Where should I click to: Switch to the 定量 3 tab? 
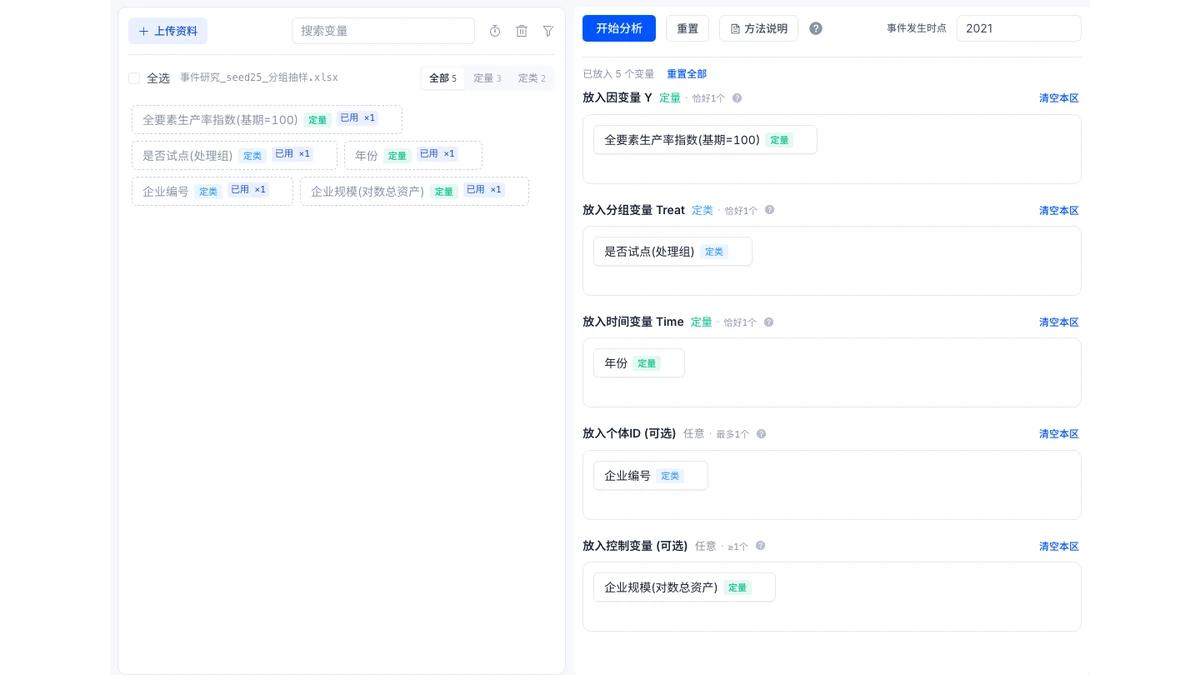487,78
